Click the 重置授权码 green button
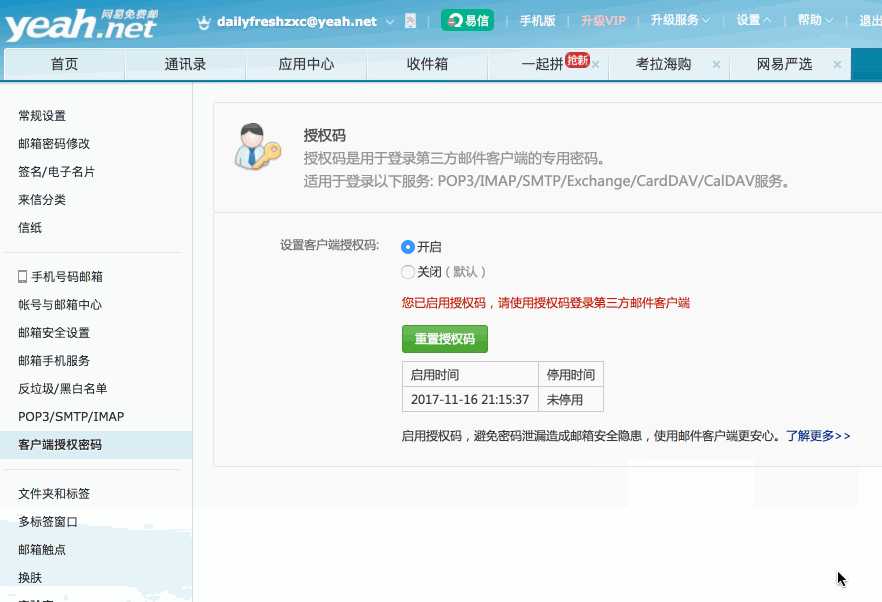The height and width of the screenshot is (602, 882). tap(444, 339)
